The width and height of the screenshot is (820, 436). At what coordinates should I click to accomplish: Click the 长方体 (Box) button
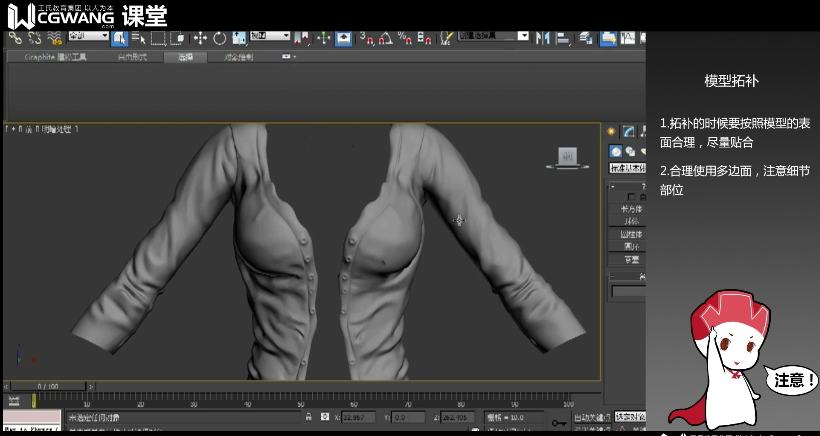click(x=630, y=208)
